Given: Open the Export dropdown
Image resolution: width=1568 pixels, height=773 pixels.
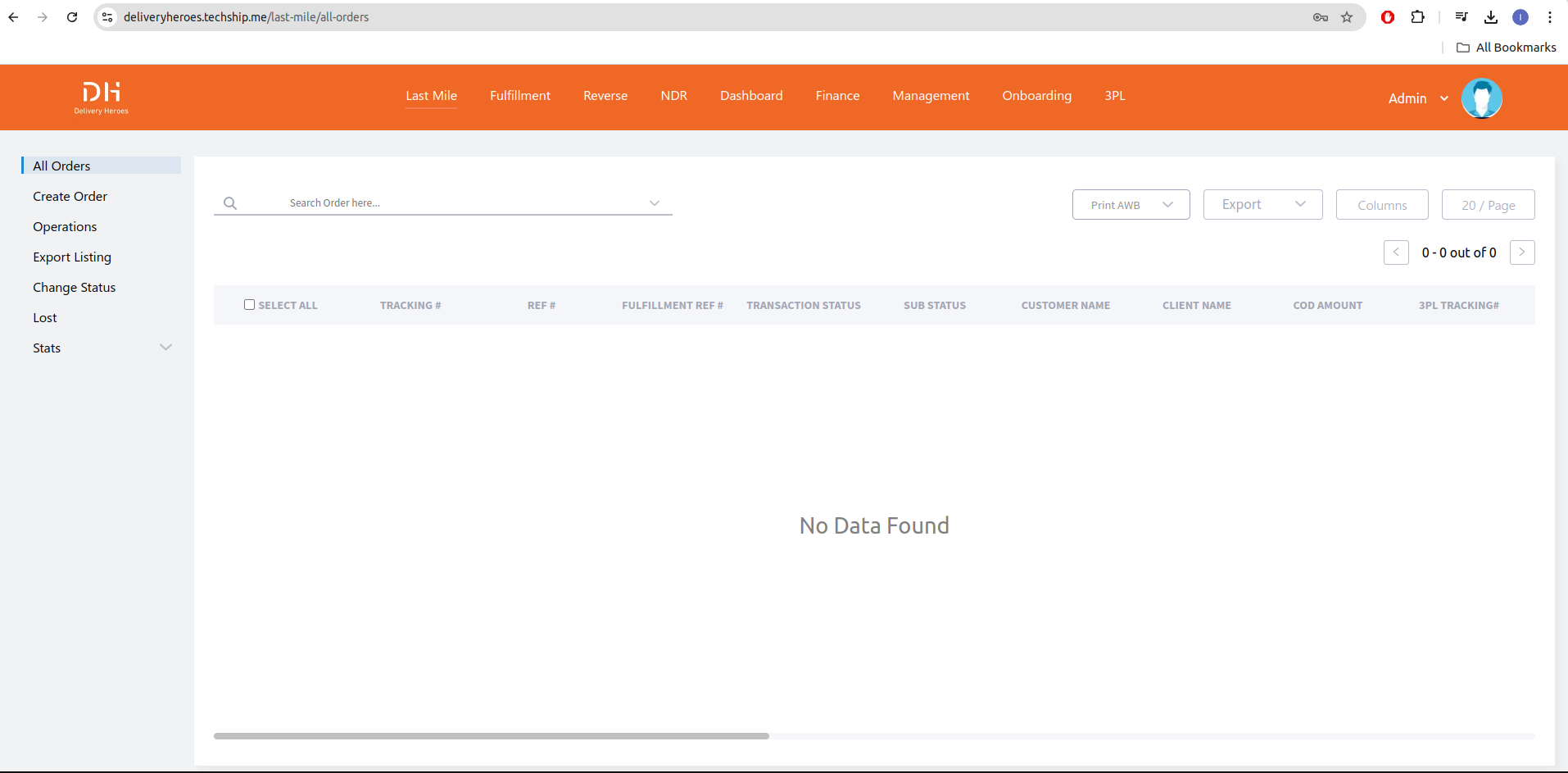Looking at the screenshot, I should pos(1262,205).
